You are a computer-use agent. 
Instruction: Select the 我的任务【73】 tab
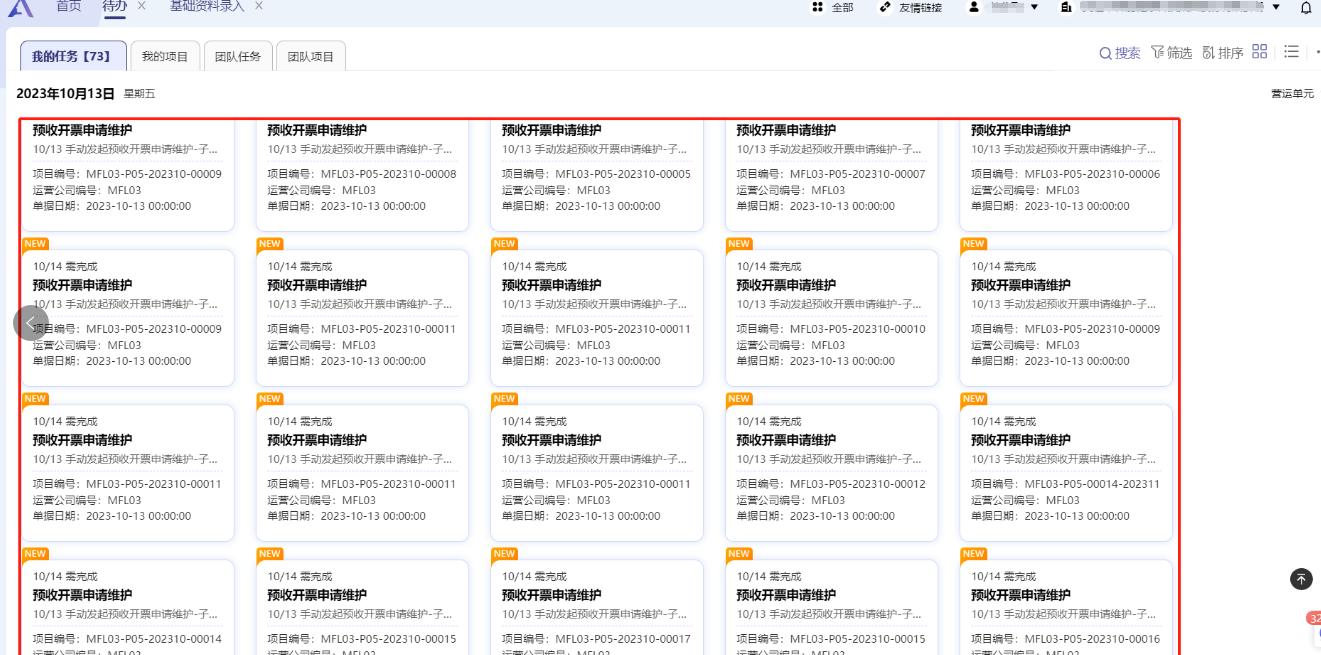point(73,56)
